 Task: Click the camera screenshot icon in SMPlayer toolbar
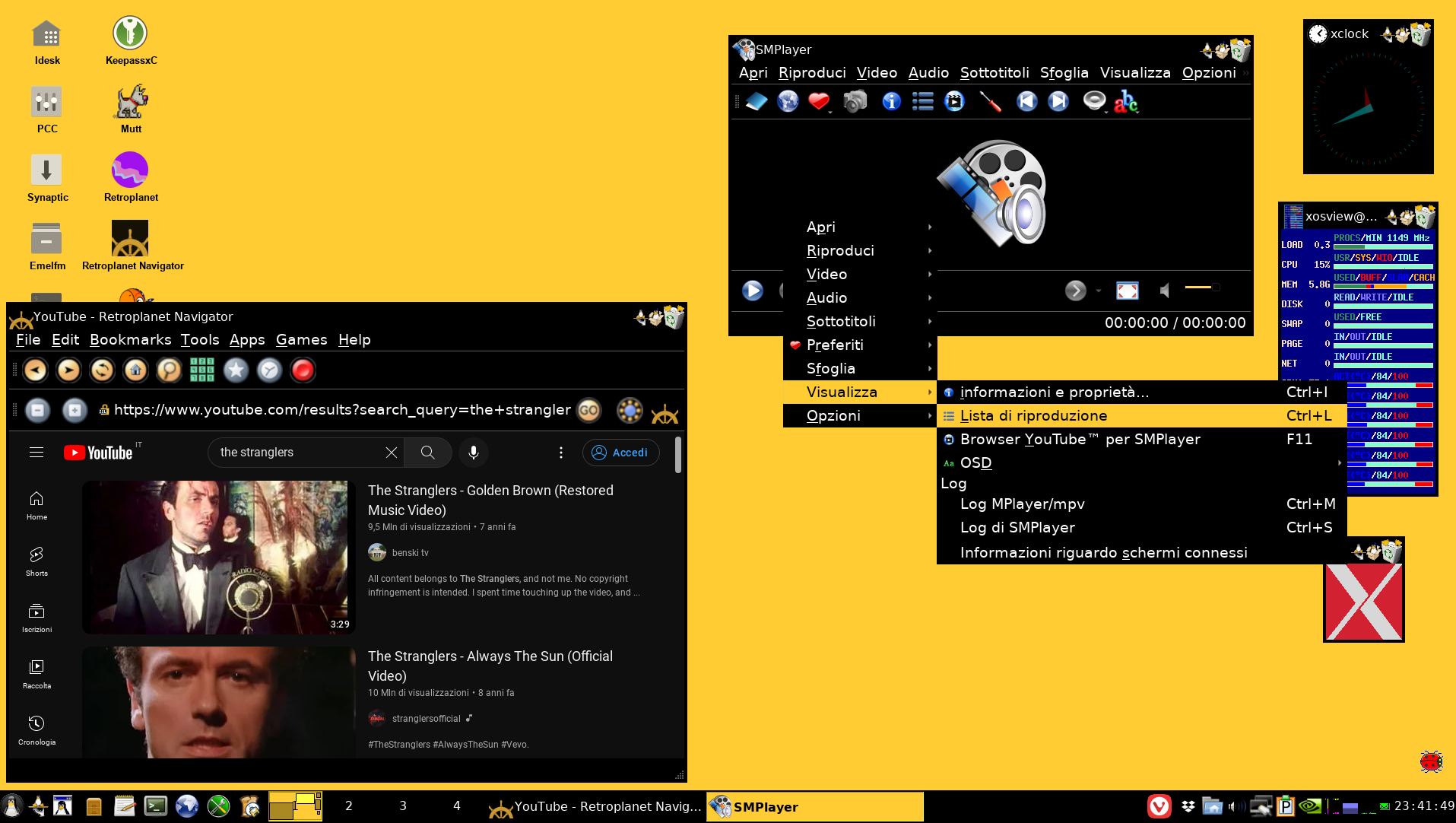855,101
